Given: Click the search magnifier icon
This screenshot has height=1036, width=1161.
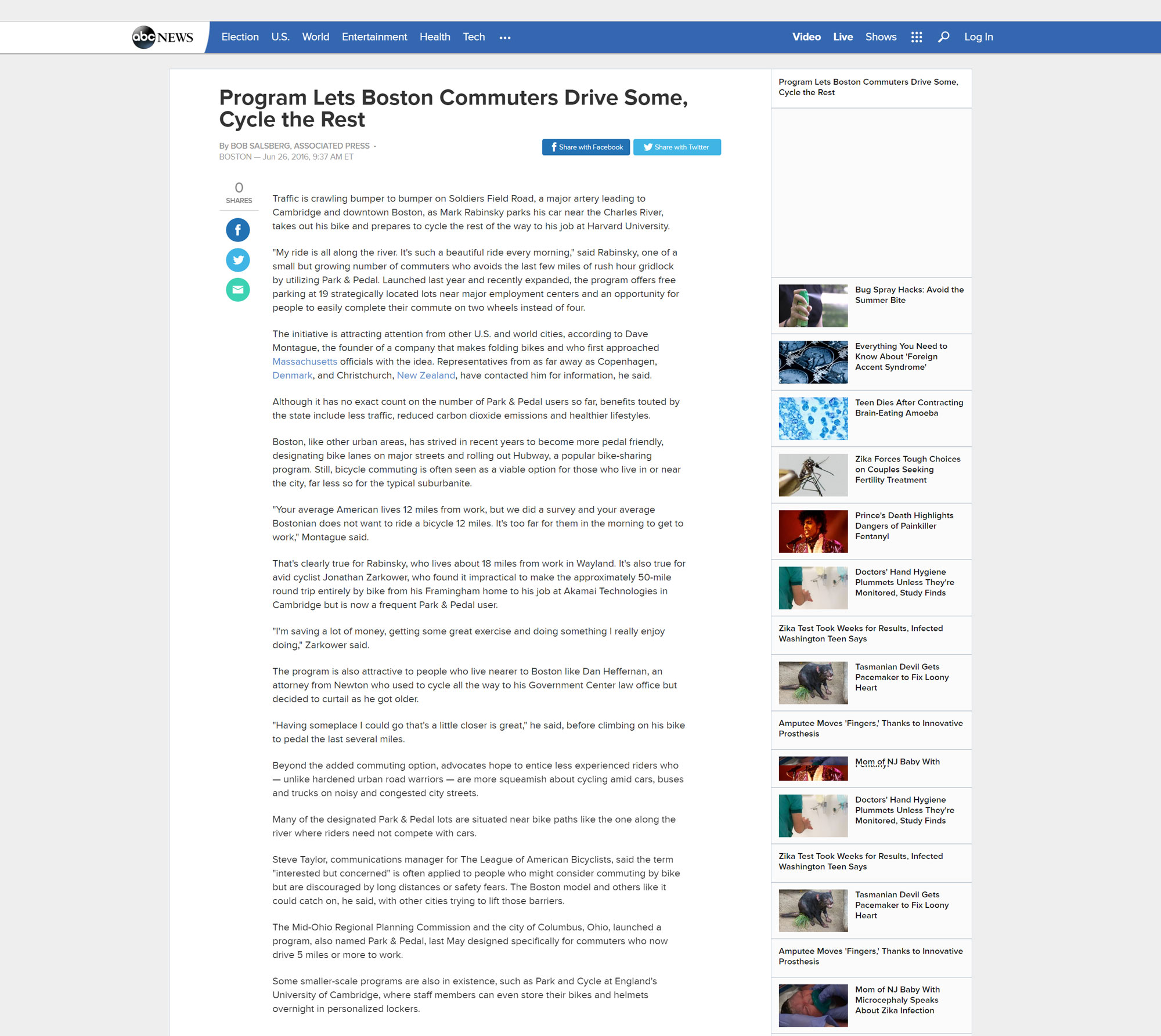Looking at the screenshot, I should click(x=944, y=37).
